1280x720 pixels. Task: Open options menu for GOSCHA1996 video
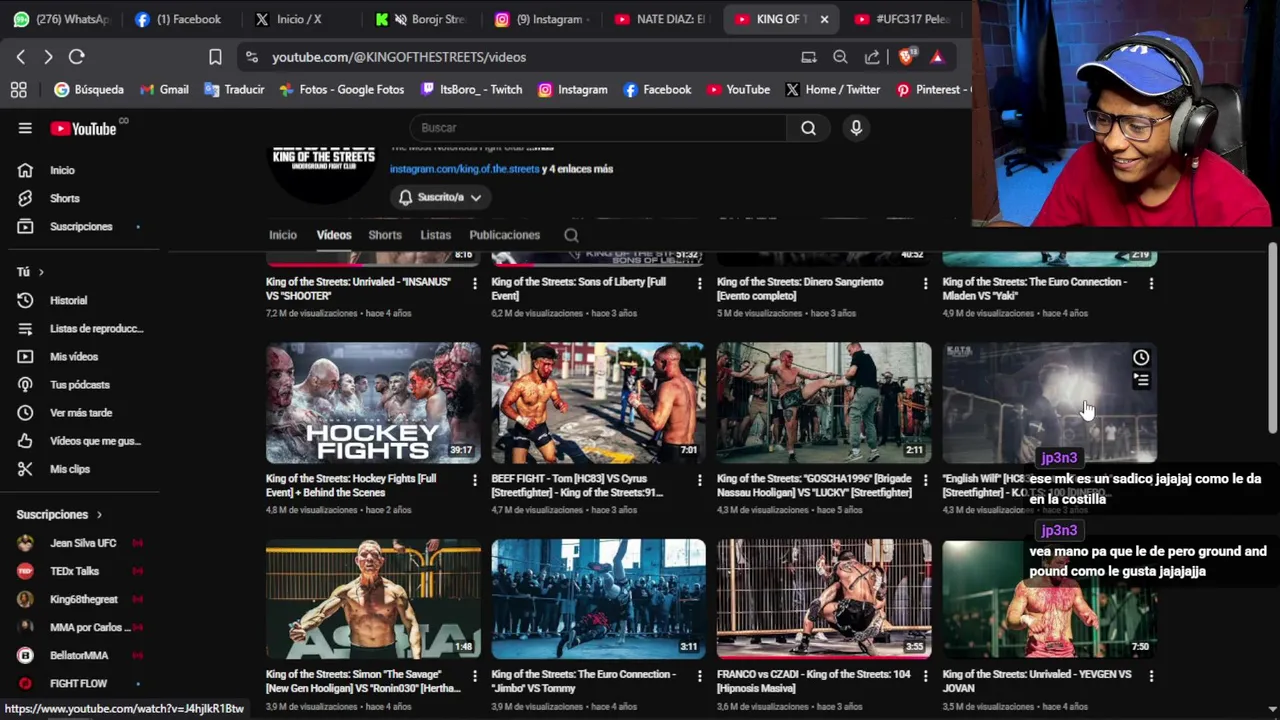tap(926, 481)
